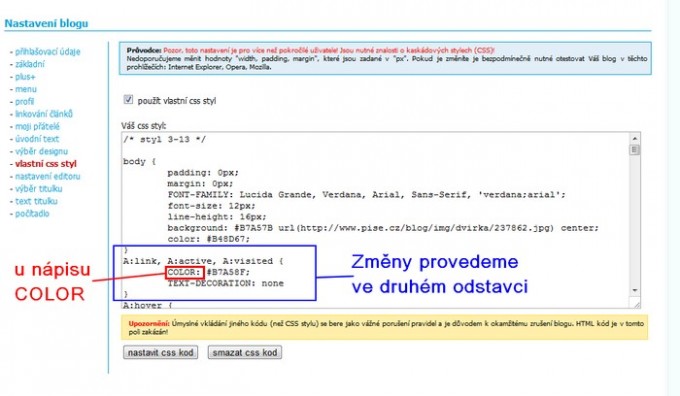Click linkování článků in sidebar
Viewport: 680px width, 396px height.
pos(44,114)
